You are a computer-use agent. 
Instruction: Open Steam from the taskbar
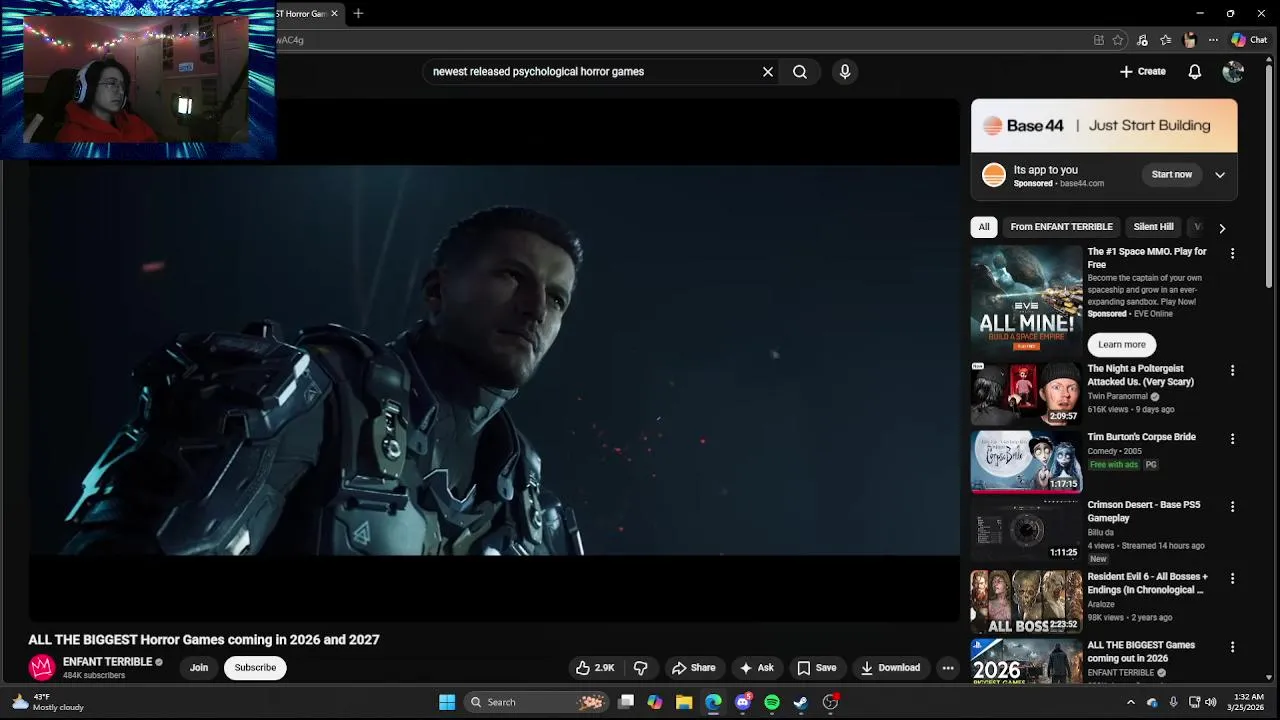(x=801, y=702)
